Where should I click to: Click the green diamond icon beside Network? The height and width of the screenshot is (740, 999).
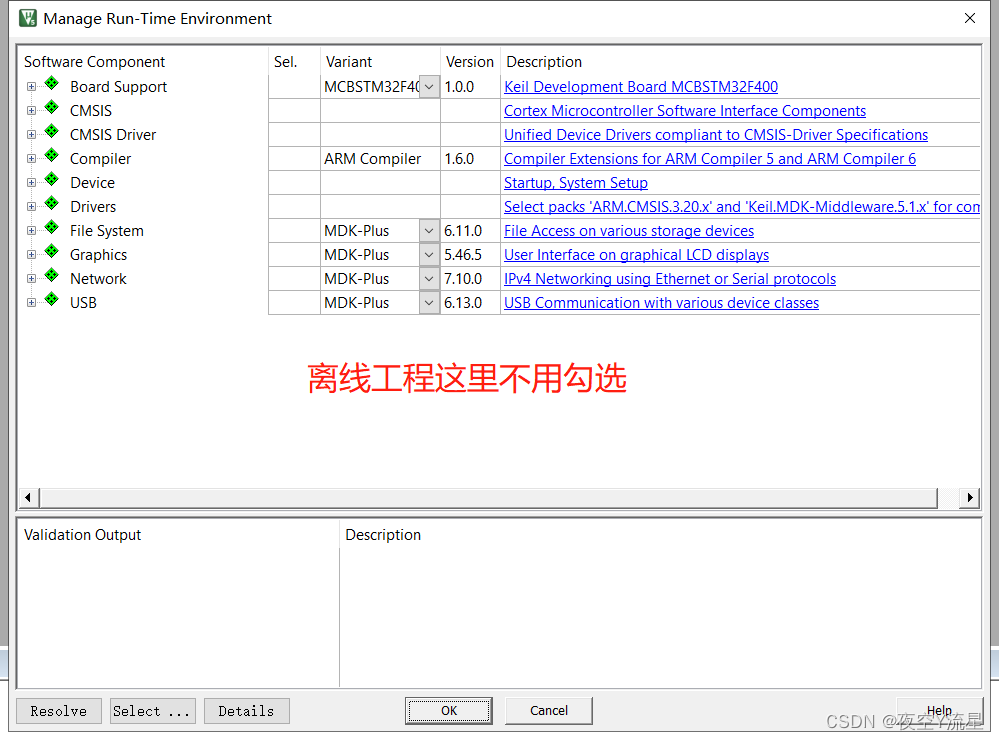[x=52, y=276]
